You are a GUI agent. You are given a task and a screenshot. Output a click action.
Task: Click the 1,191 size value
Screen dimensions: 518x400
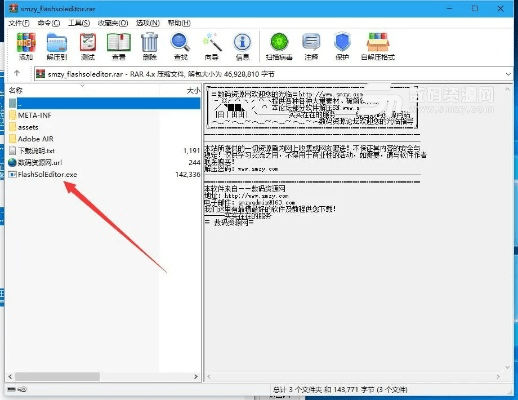pos(191,151)
